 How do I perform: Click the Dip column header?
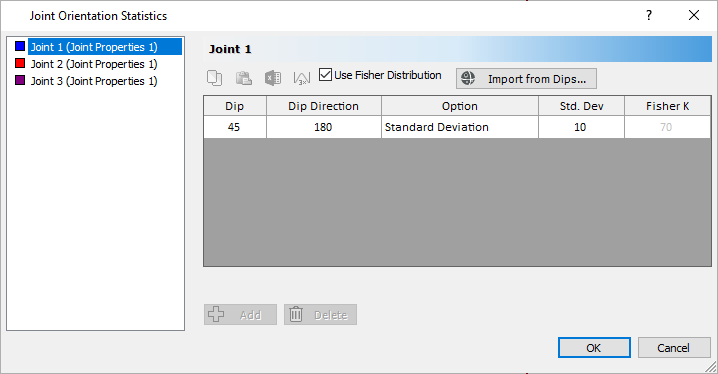tap(234, 106)
